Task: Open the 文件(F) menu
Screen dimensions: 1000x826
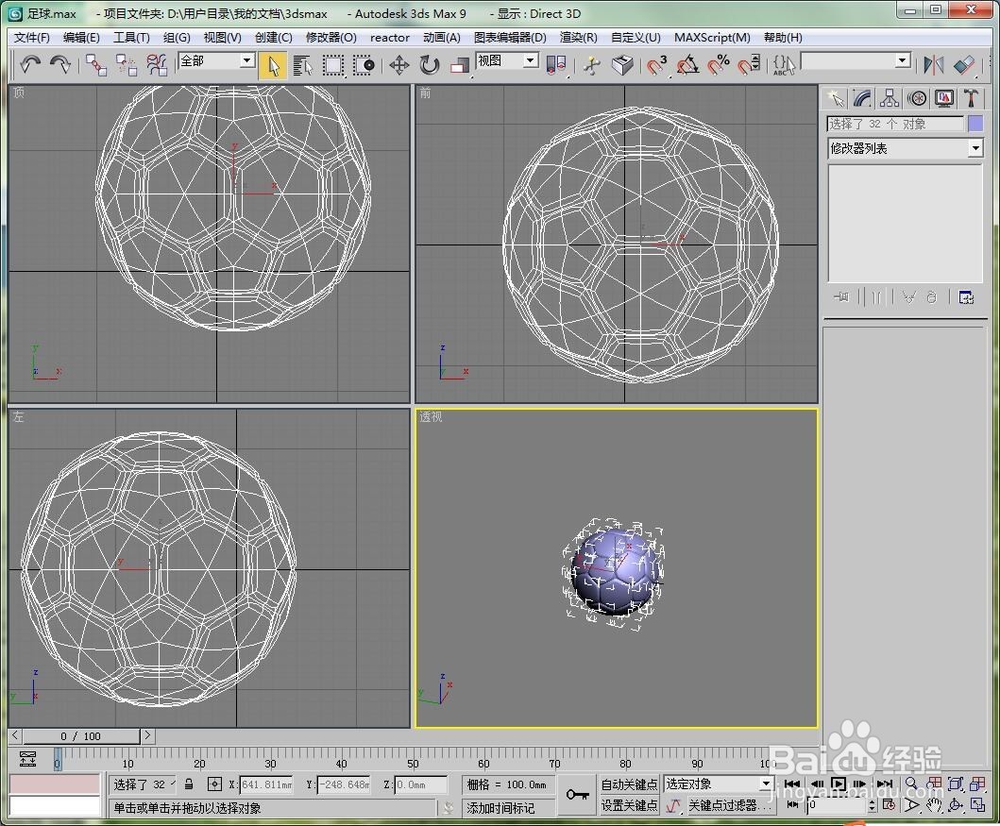Action: click(32, 38)
